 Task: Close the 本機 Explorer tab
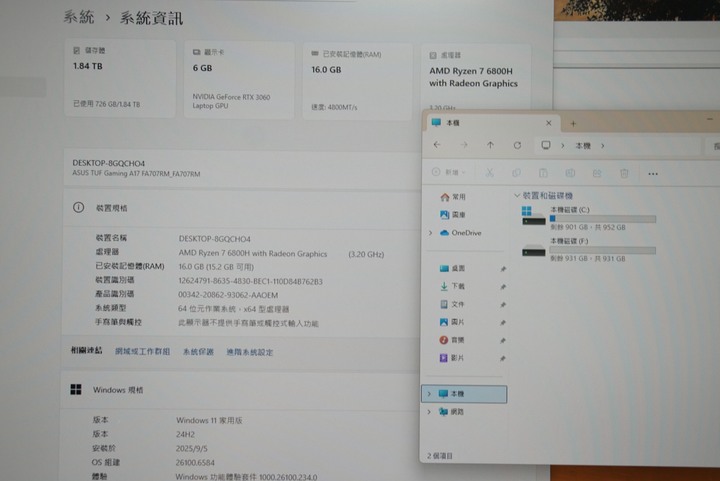click(548, 123)
